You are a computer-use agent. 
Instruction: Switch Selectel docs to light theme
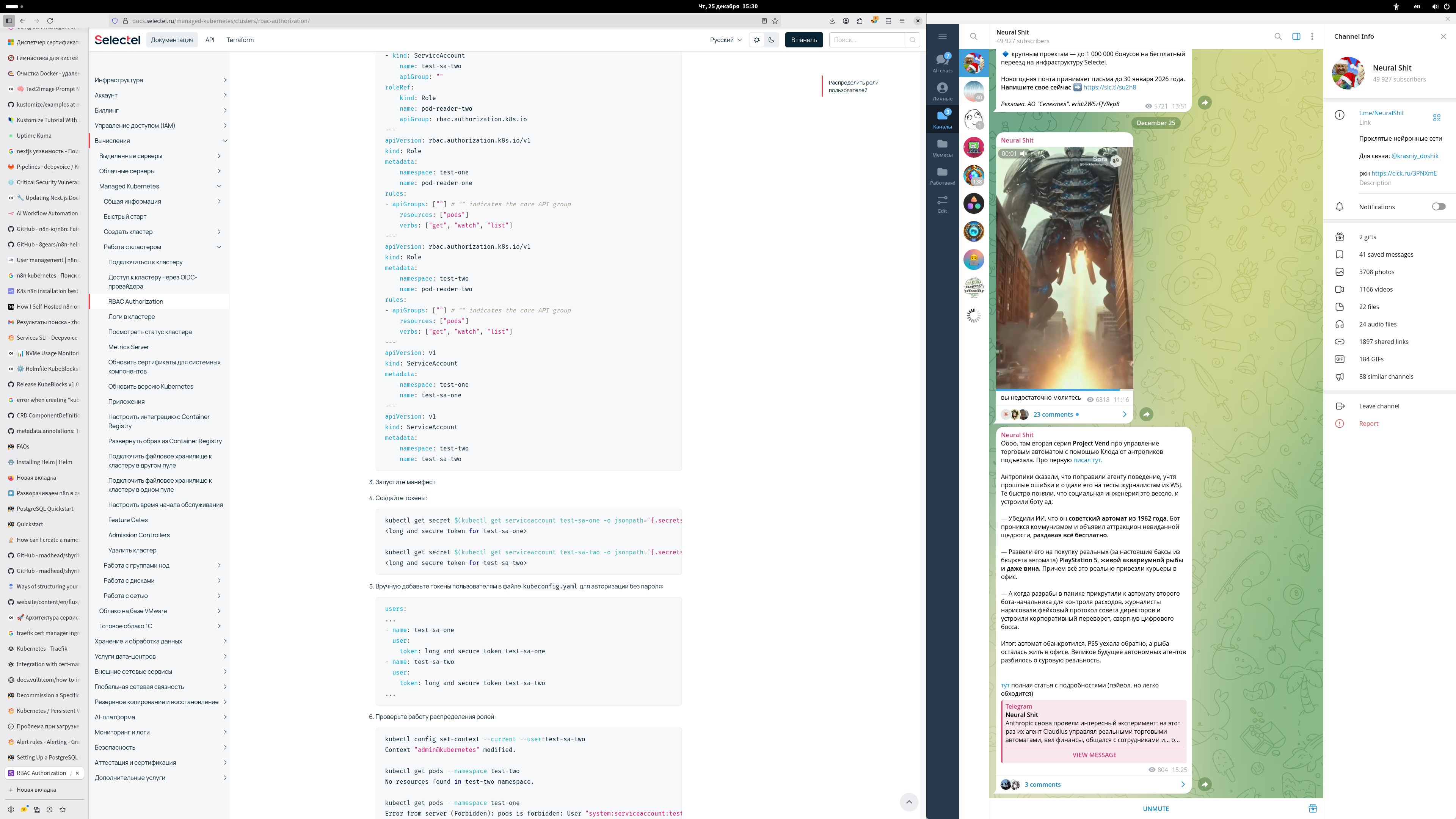coord(757,39)
